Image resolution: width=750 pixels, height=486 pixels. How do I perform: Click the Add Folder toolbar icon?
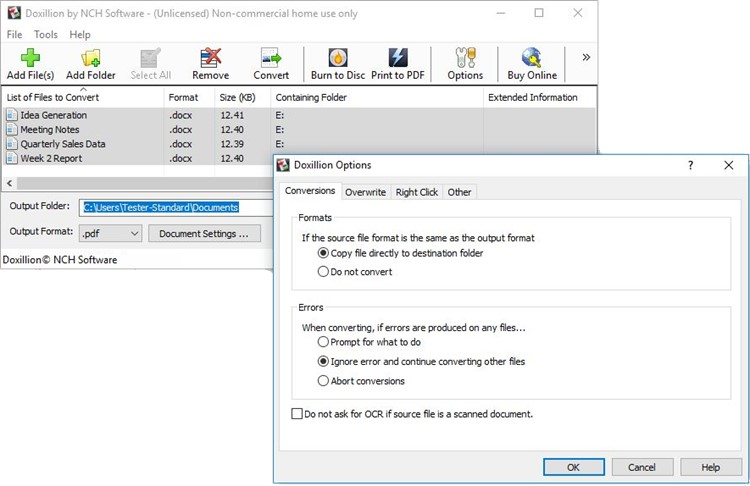(x=91, y=58)
